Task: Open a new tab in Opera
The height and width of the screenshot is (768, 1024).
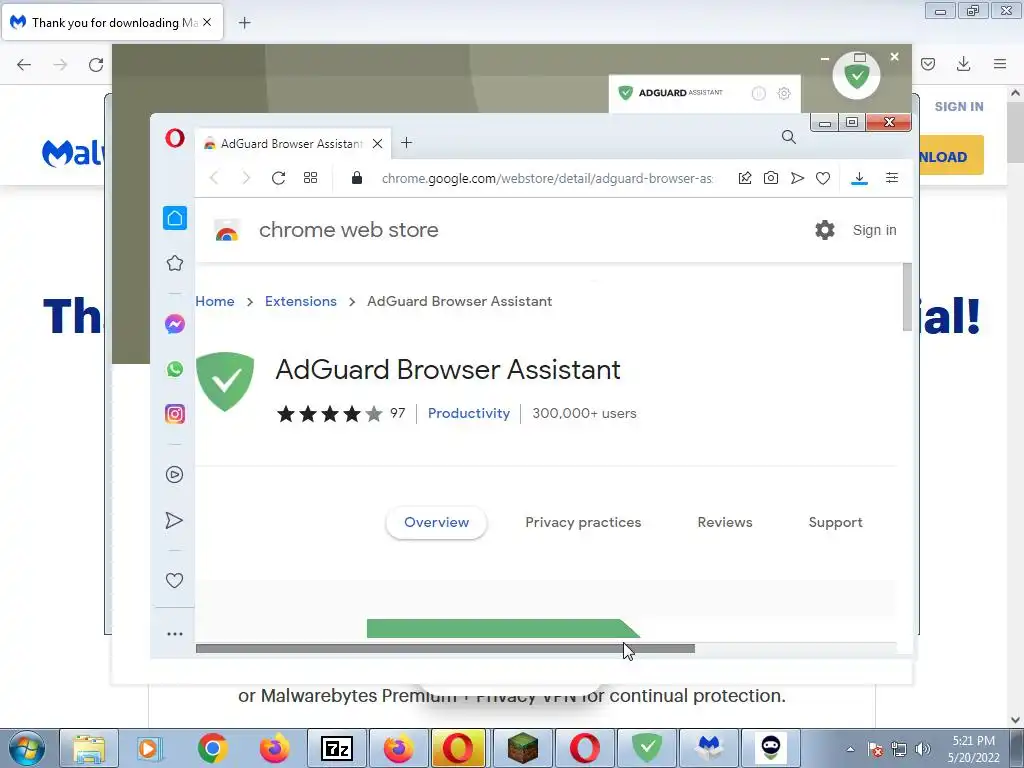Action: (406, 142)
